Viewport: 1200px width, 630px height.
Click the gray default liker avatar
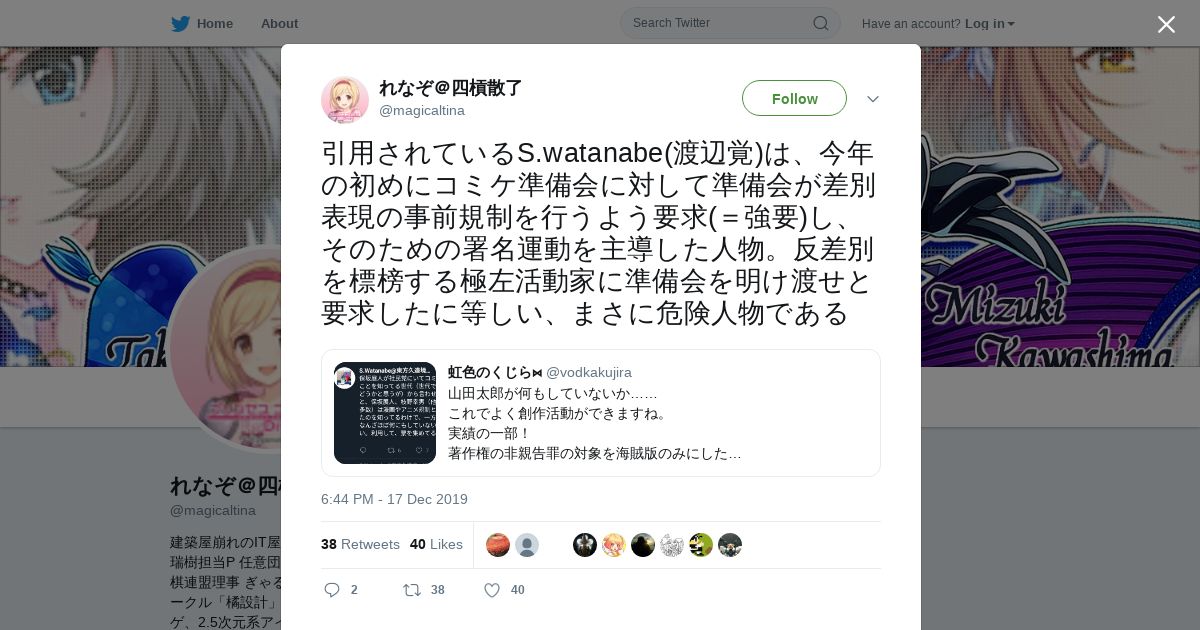click(x=527, y=545)
